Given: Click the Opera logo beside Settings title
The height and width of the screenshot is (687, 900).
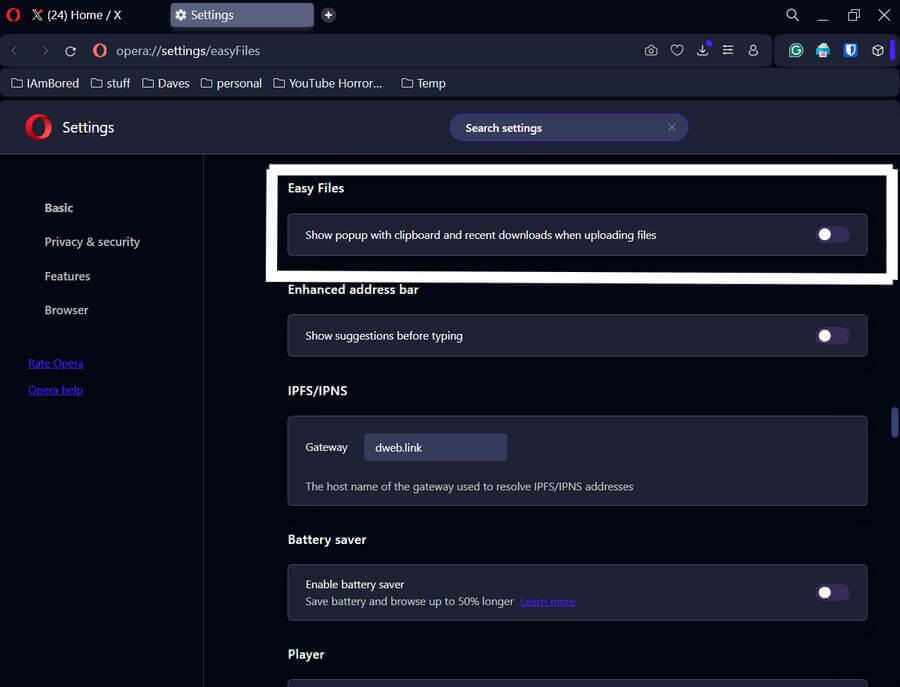Looking at the screenshot, I should pos(38,127).
